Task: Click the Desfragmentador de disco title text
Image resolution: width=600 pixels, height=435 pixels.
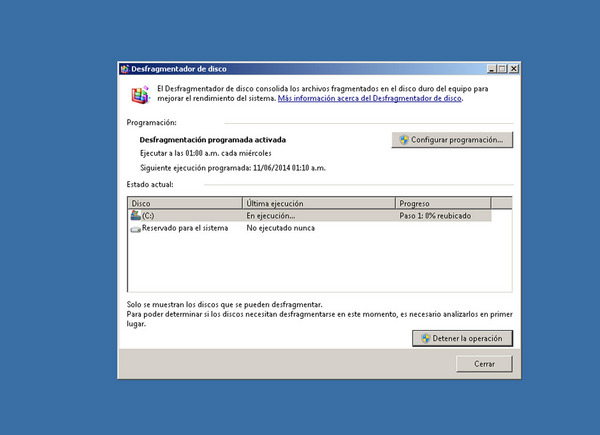Action: (179, 69)
